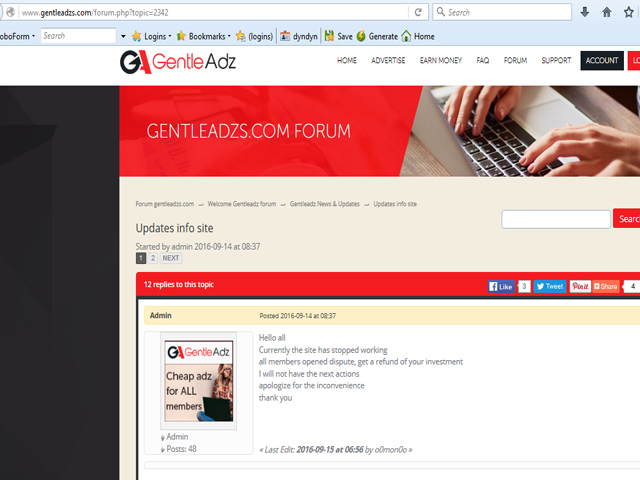The image size is (640, 480).
Task: Click Updates info site breadcrumb
Action: [x=395, y=204]
